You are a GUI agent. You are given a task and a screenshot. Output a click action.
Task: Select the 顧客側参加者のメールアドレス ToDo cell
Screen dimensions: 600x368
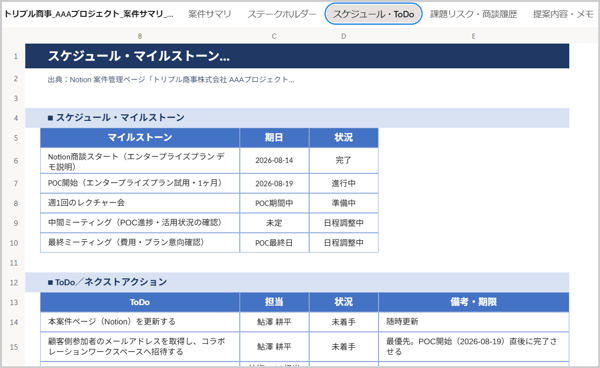[140, 347]
